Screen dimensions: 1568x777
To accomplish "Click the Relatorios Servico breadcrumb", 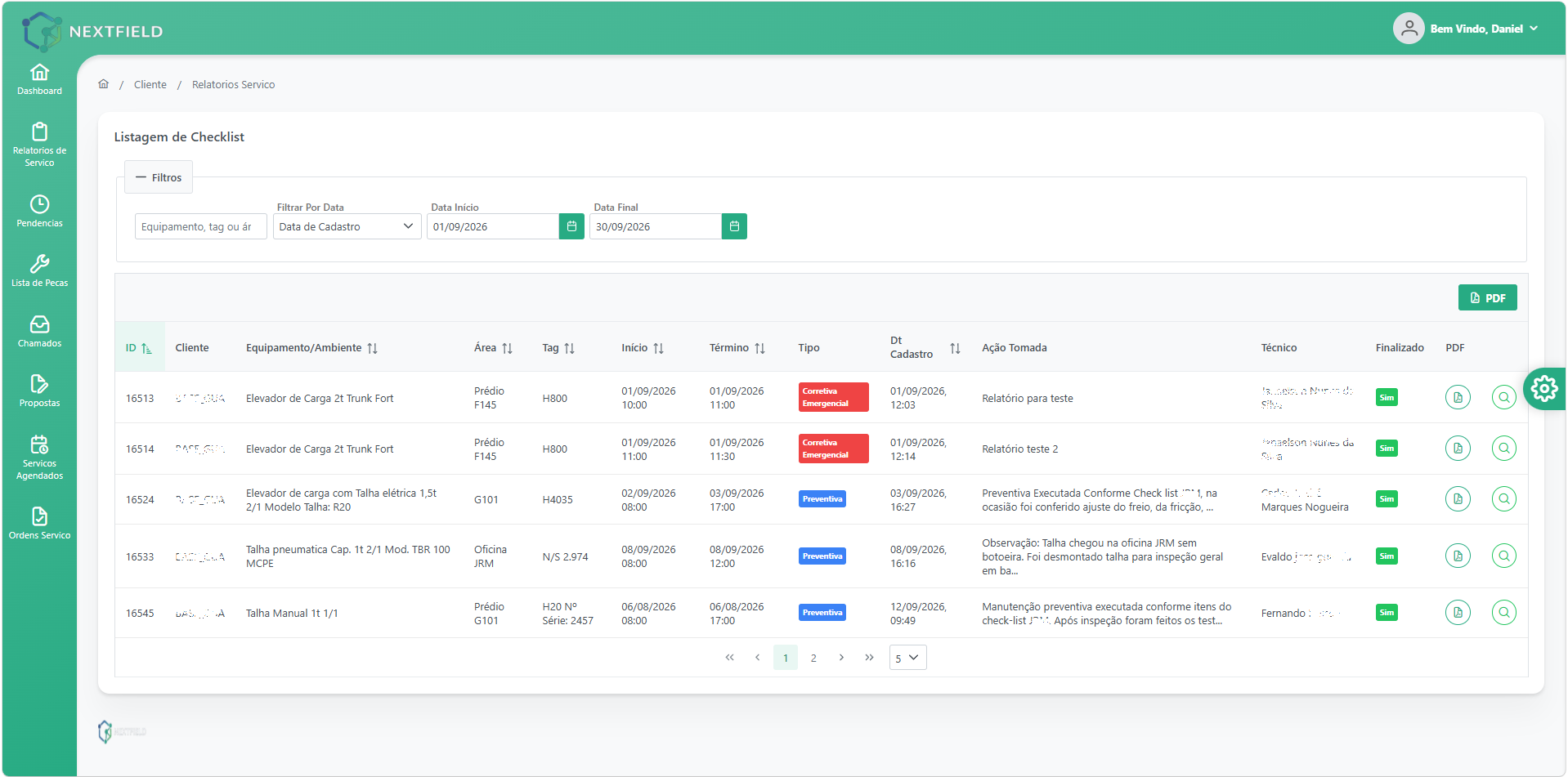I will click(233, 84).
